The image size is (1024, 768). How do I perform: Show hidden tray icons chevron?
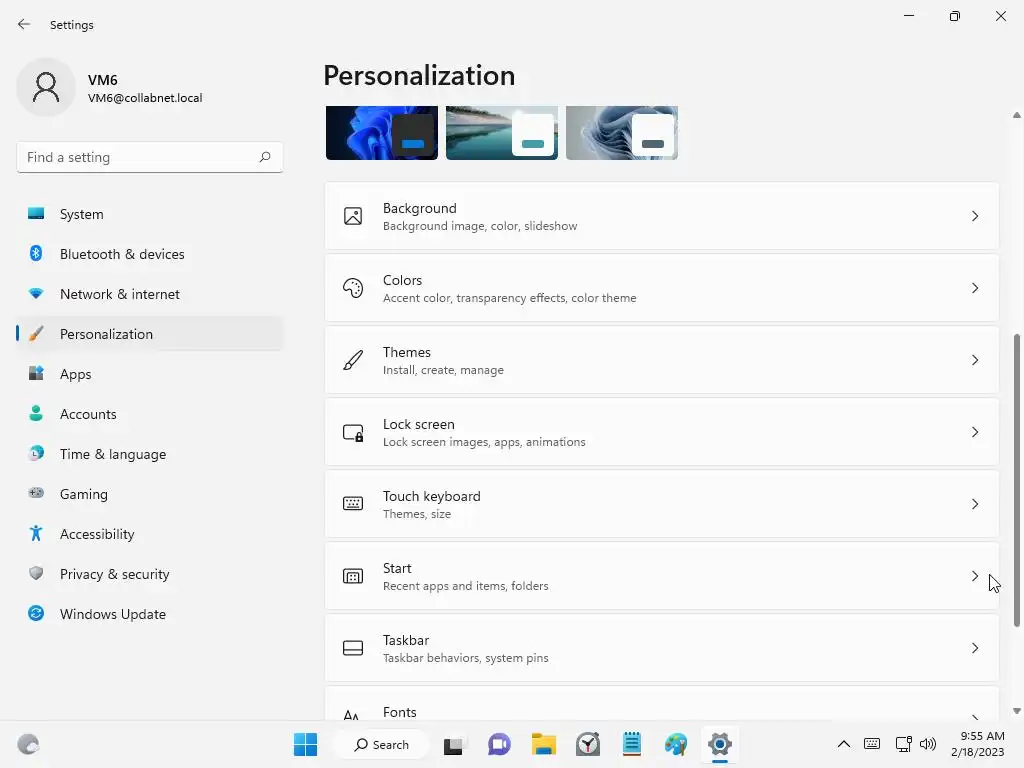[844, 744]
